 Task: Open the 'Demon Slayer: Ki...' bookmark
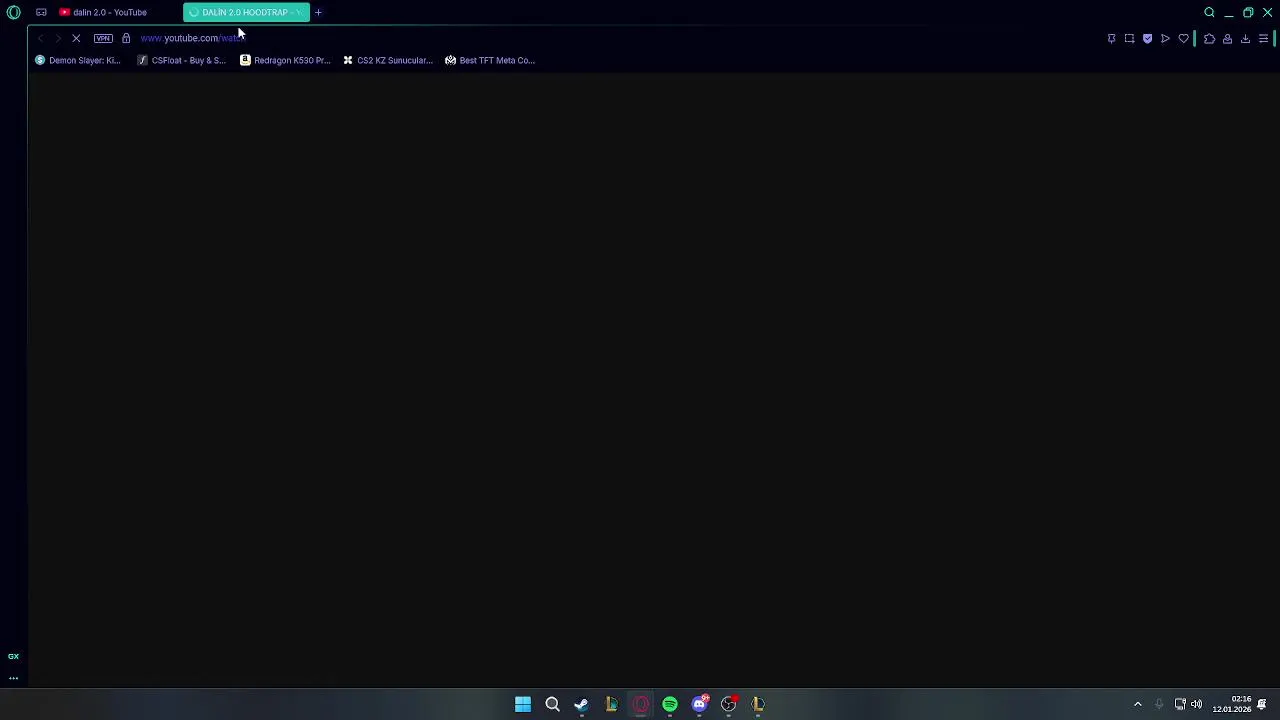point(77,60)
